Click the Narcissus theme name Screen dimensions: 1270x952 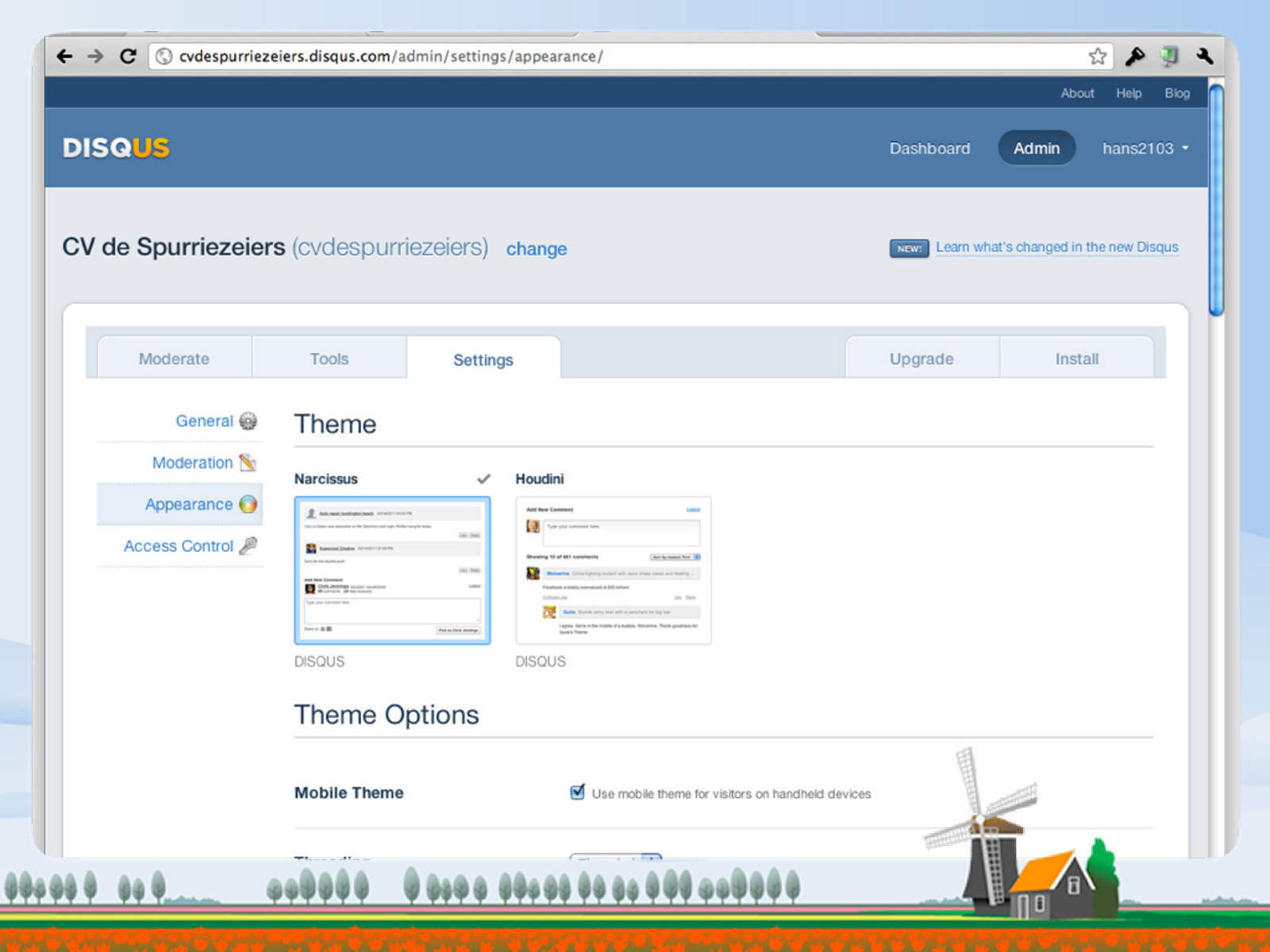326,479
